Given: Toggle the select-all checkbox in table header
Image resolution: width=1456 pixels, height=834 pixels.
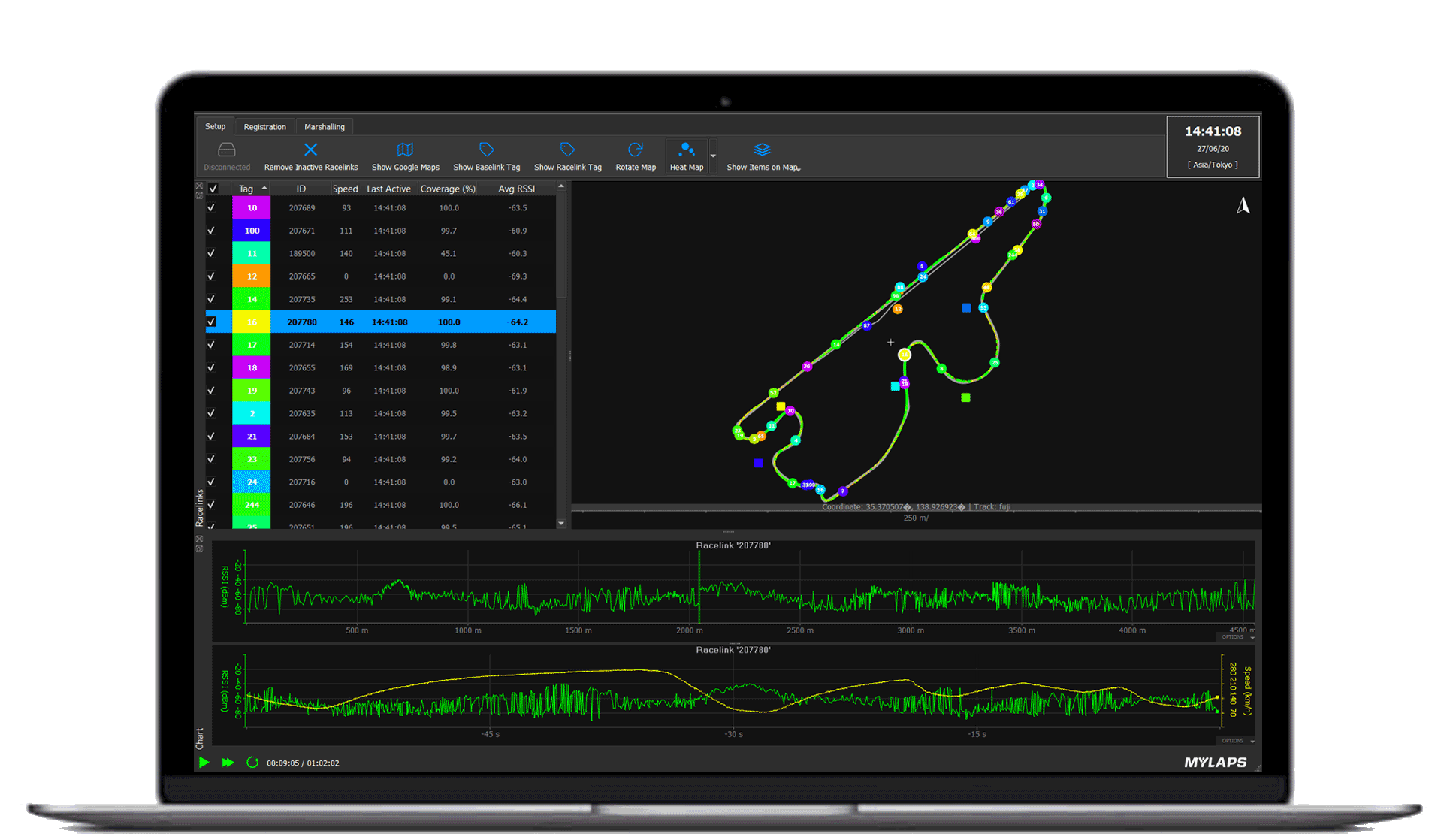Looking at the screenshot, I should (213, 189).
